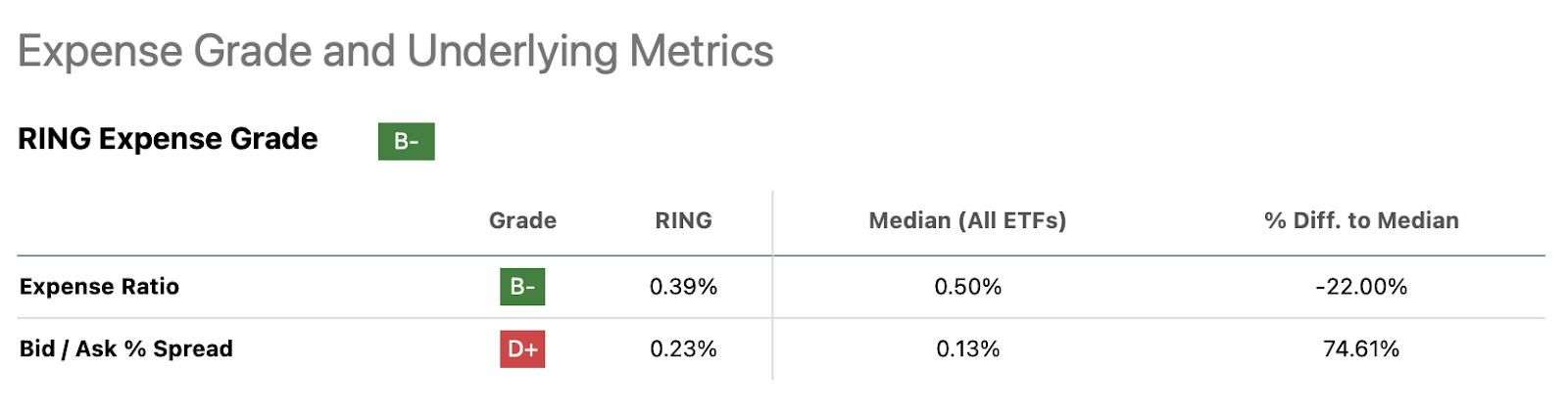This screenshot has width=1568, height=417.
Task: Click the RING Expense Grade label
Action: tap(168, 139)
